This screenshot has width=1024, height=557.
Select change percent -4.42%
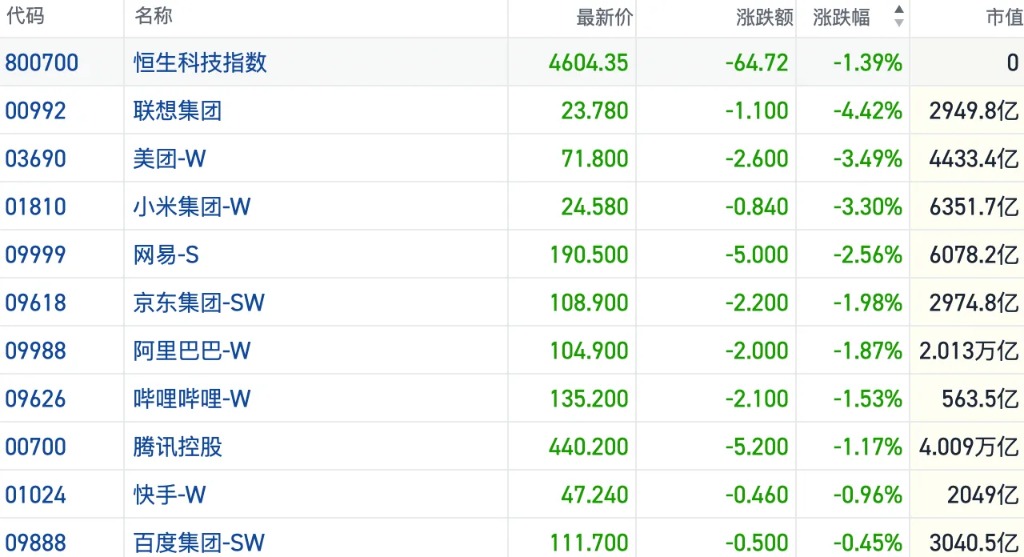click(868, 111)
